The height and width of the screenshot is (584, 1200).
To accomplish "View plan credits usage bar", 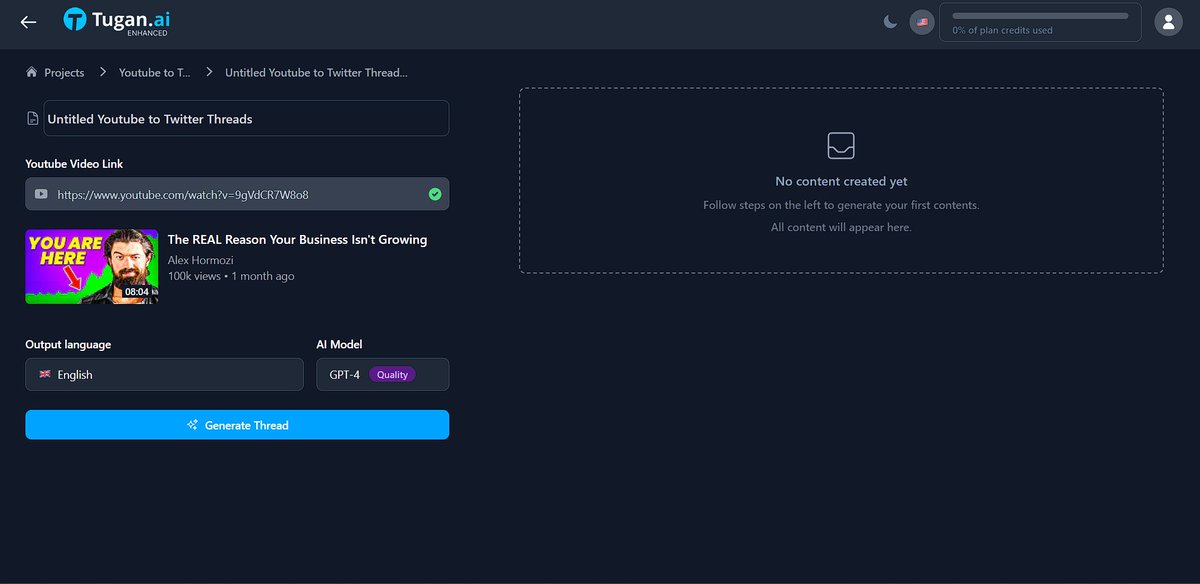I will click(1040, 16).
